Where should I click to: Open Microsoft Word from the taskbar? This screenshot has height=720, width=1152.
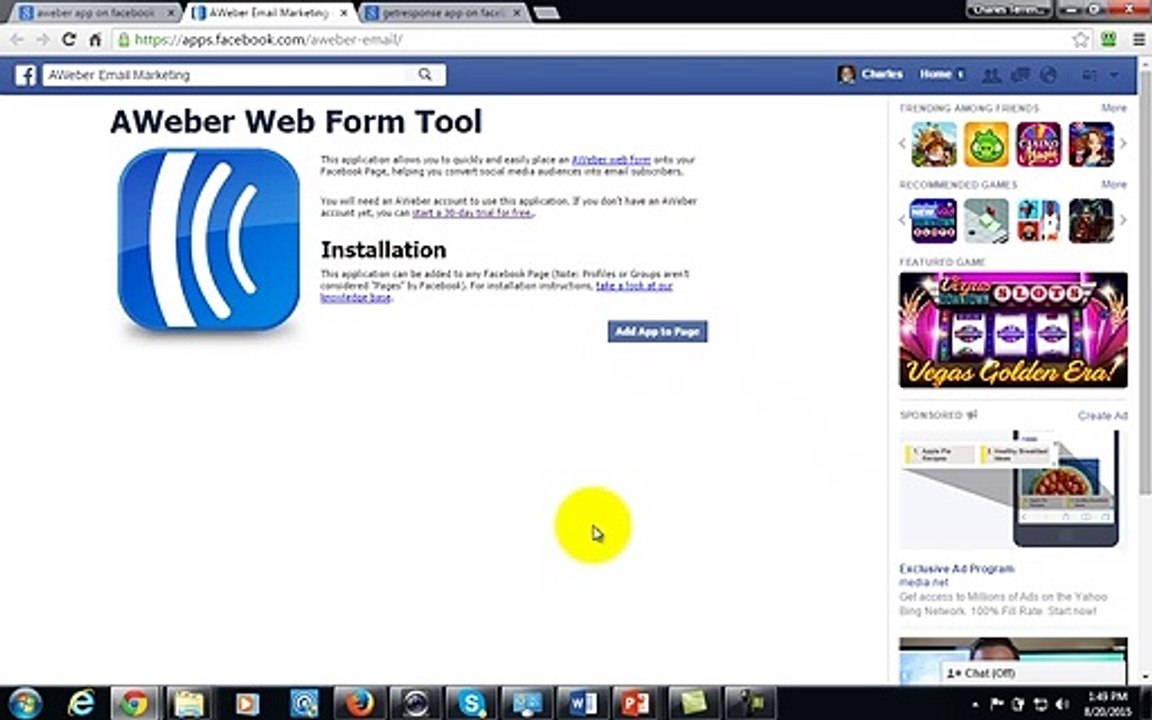[583, 703]
